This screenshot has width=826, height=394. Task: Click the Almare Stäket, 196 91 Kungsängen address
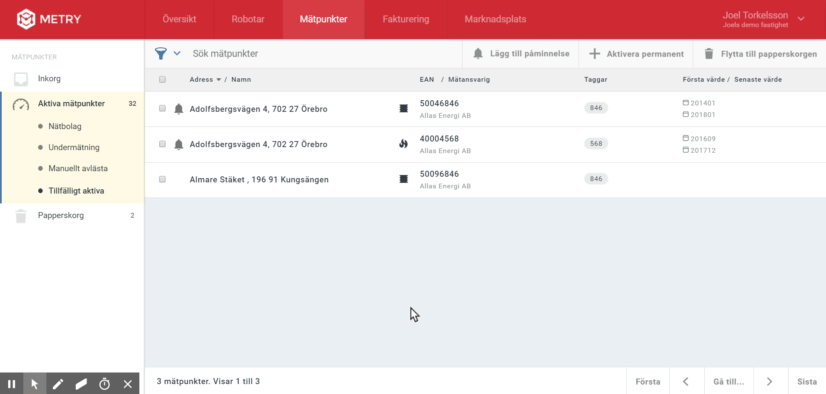click(x=259, y=180)
